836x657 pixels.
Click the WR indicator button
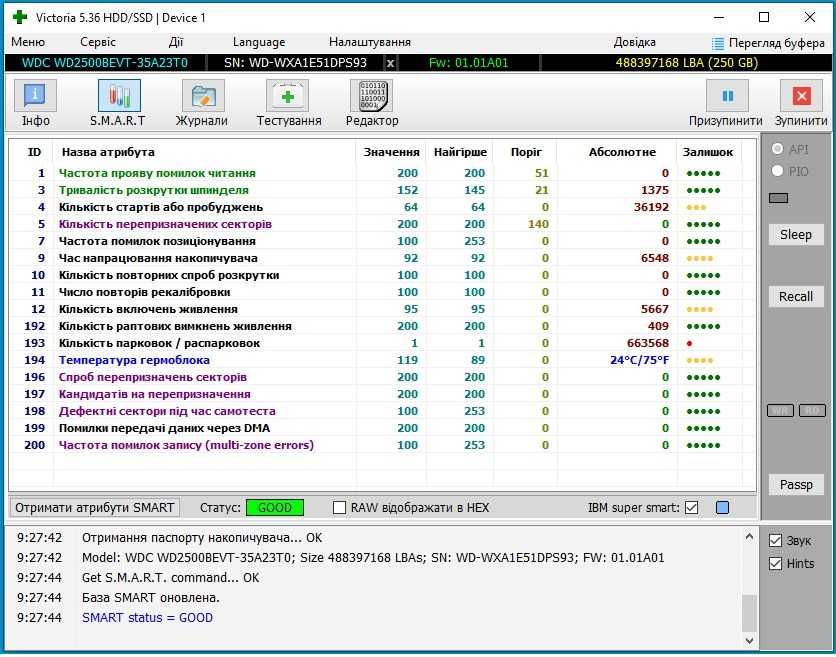click(x=780, y=411)
